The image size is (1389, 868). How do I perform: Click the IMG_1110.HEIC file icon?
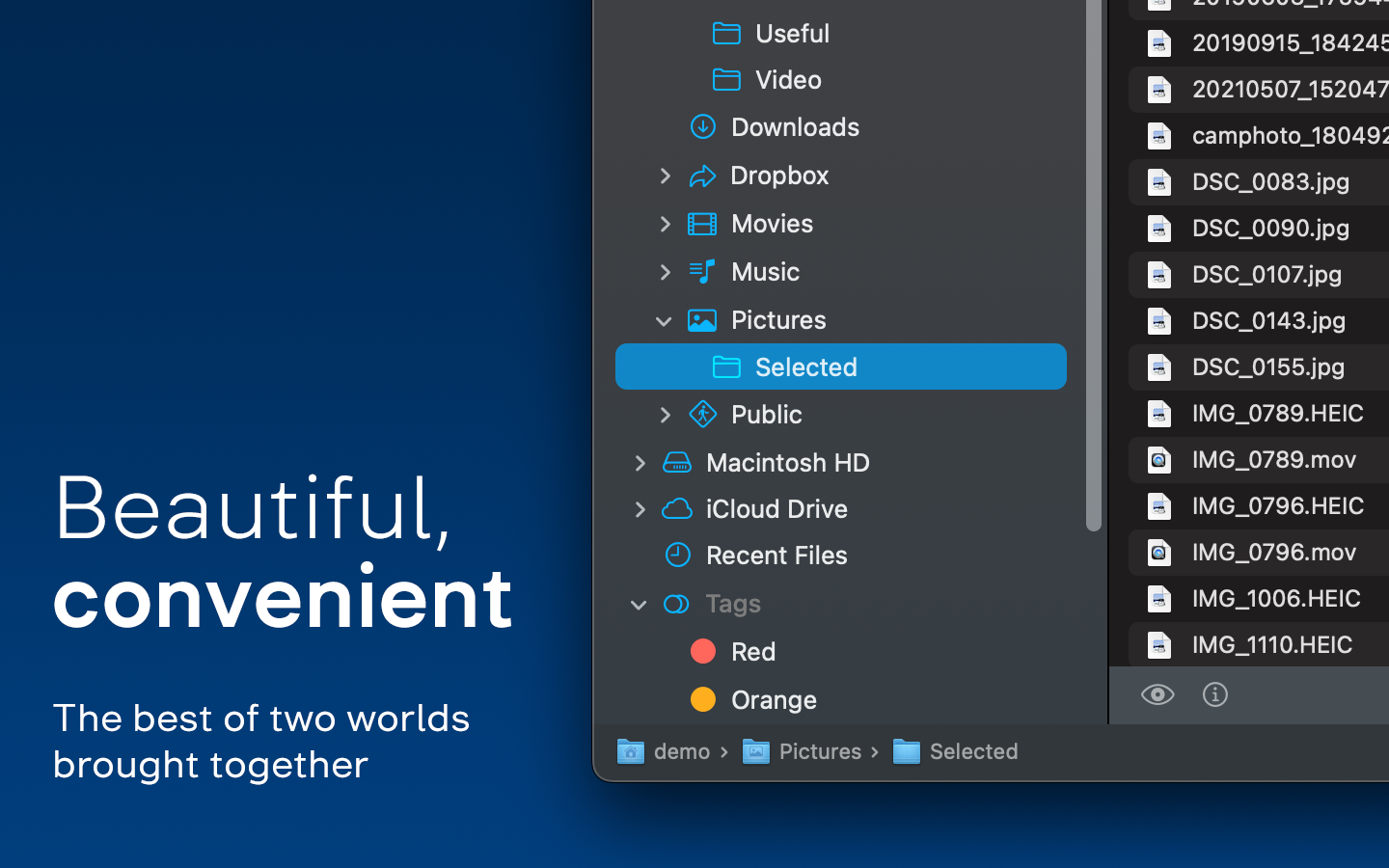point(1159,645)
